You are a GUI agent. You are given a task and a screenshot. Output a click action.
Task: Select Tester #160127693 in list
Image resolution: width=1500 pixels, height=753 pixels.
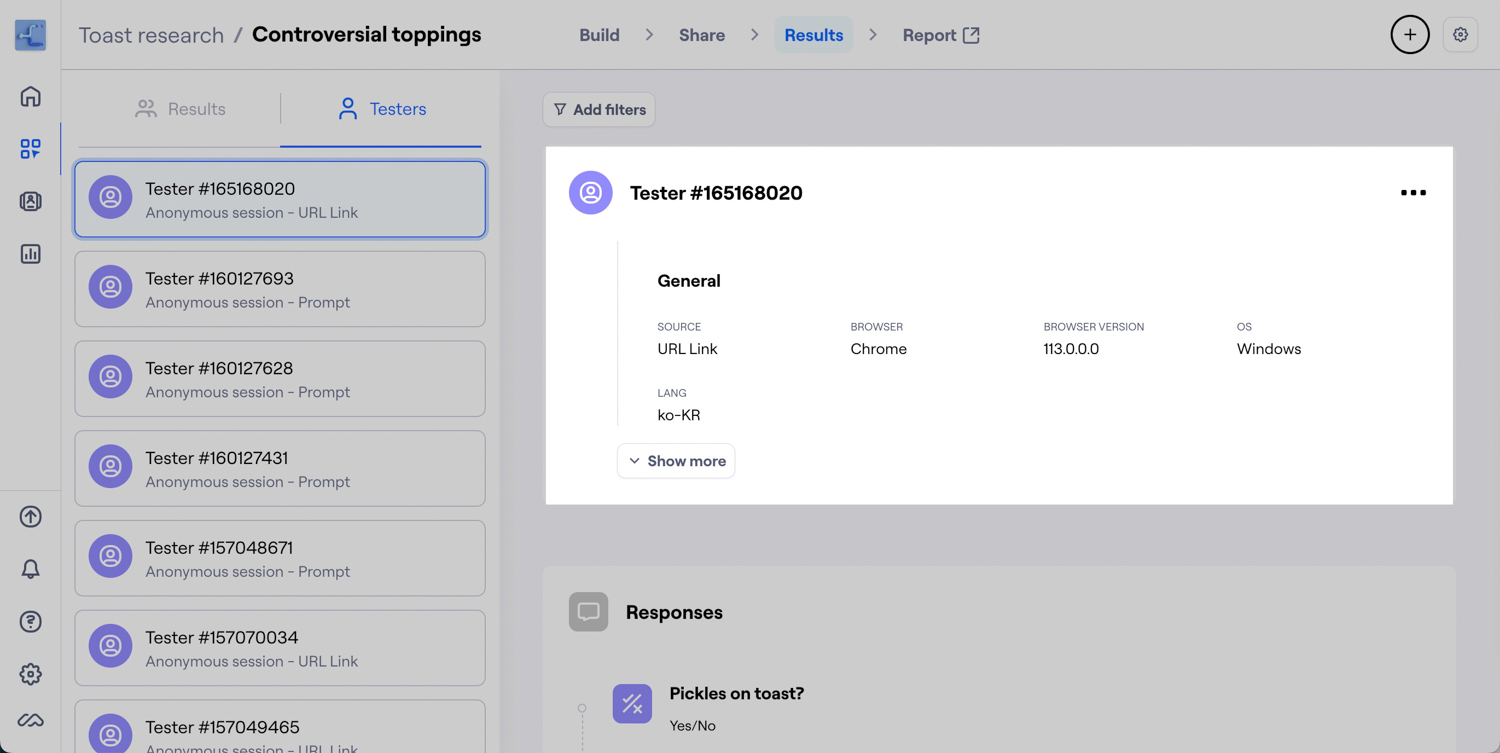tap(280, 289)
